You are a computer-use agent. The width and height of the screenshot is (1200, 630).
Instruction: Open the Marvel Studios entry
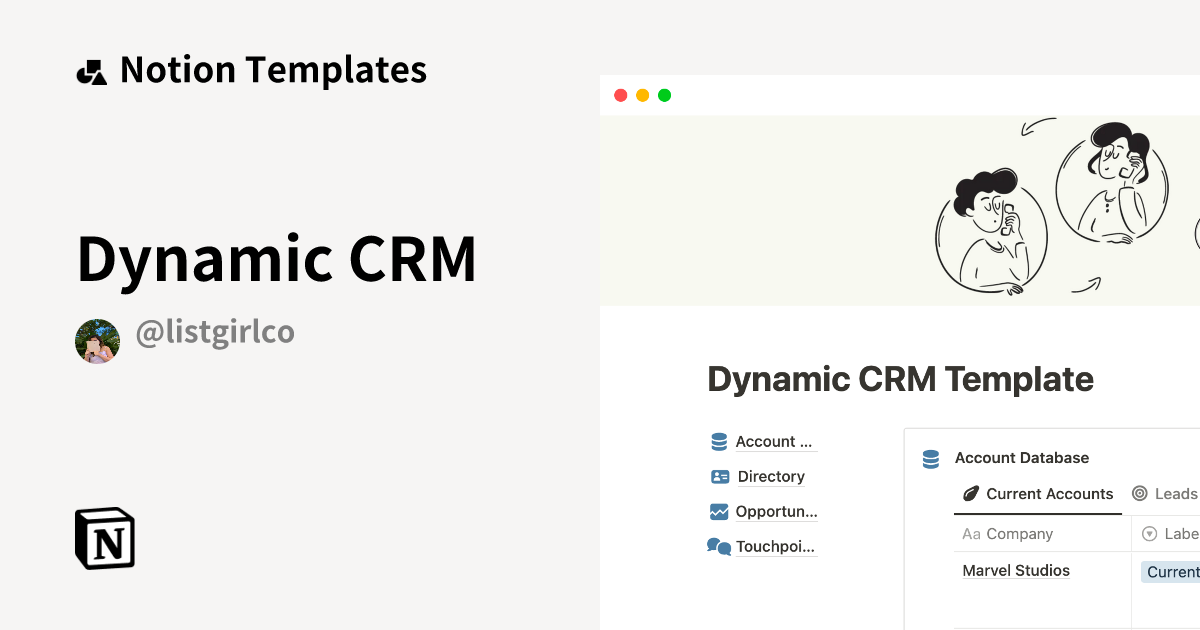1016,570
